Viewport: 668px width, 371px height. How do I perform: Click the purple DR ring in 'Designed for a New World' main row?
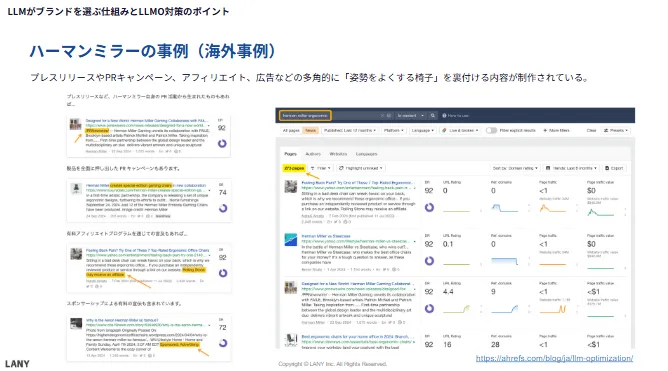tap(429, 308)
